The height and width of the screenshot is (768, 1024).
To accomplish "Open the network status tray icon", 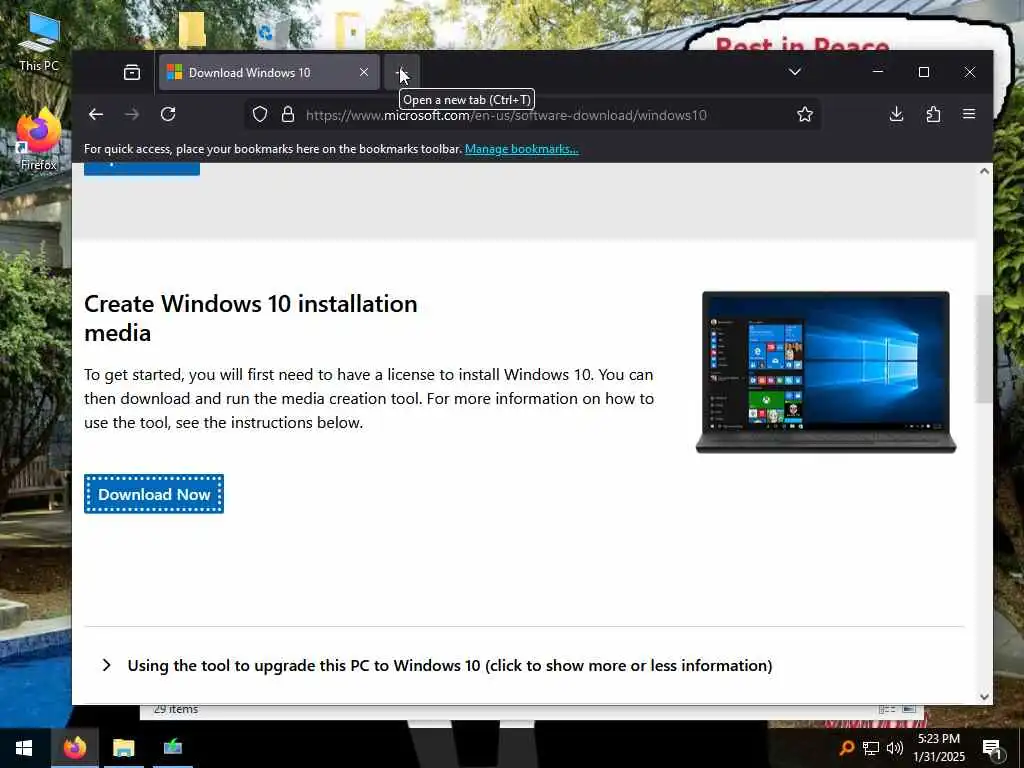I will [x=871, y=748].
